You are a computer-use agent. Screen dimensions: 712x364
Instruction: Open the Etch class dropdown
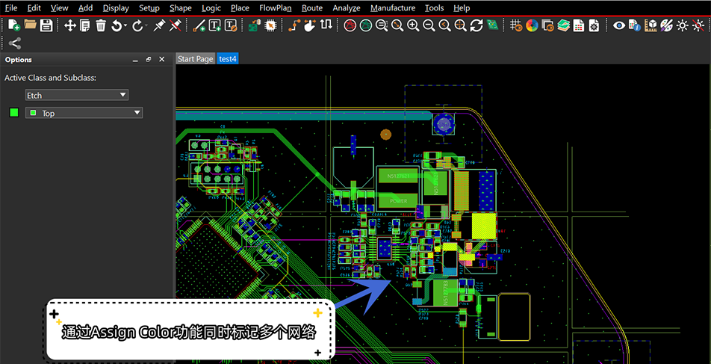pyautogui.click(x=77, y=95)
